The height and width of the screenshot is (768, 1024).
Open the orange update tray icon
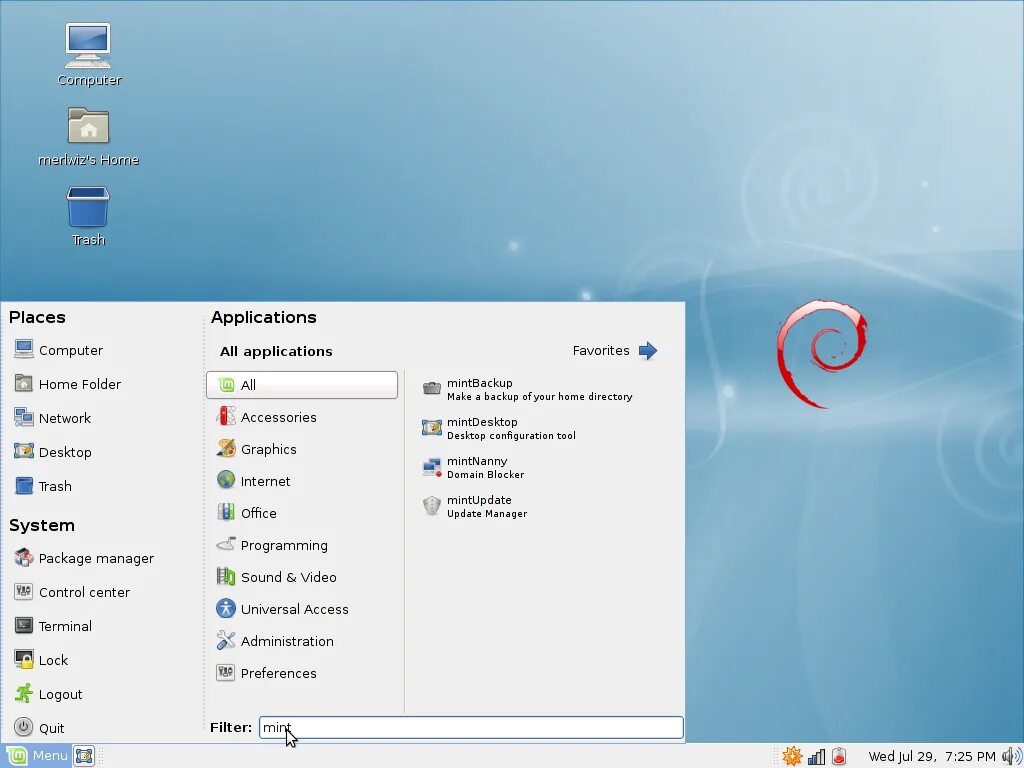[792, 756]
